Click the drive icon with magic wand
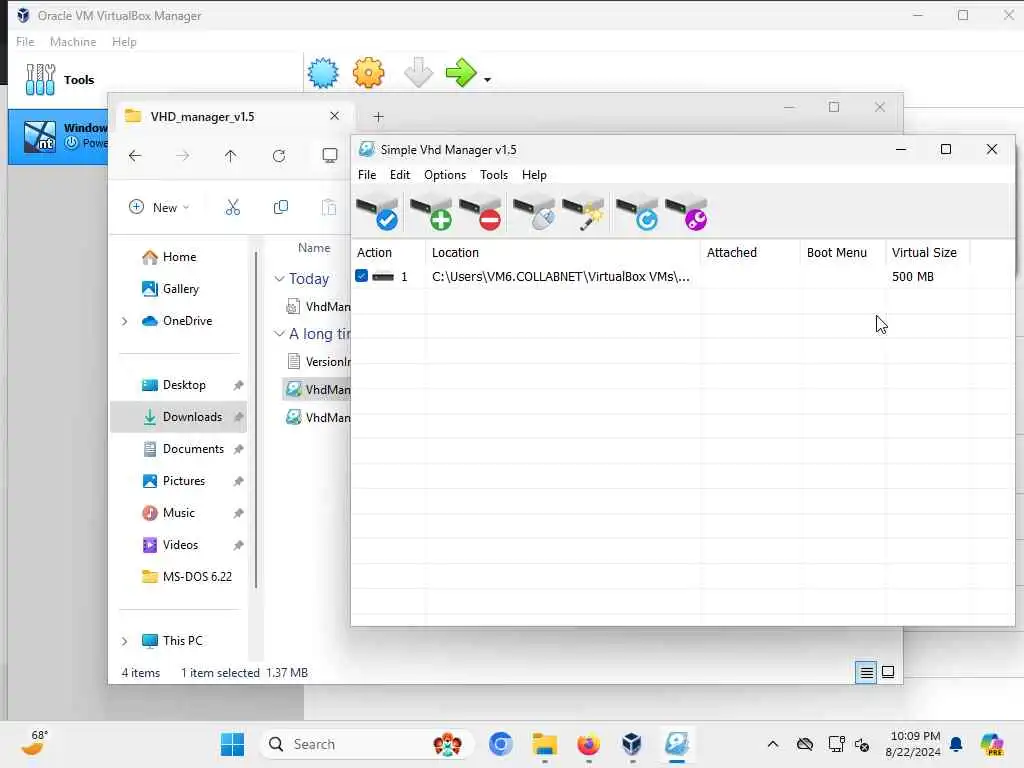Image resolution: width=1024 pixels, height=768 pixels. [x=583, y=213]
